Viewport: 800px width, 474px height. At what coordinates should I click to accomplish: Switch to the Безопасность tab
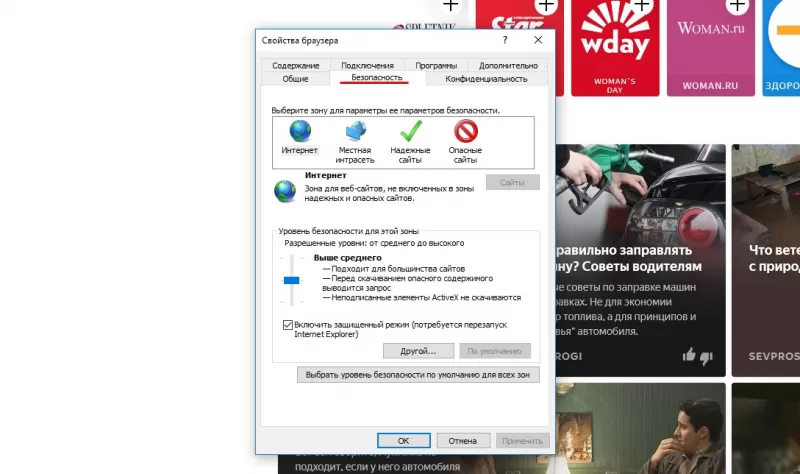[377, 78]
